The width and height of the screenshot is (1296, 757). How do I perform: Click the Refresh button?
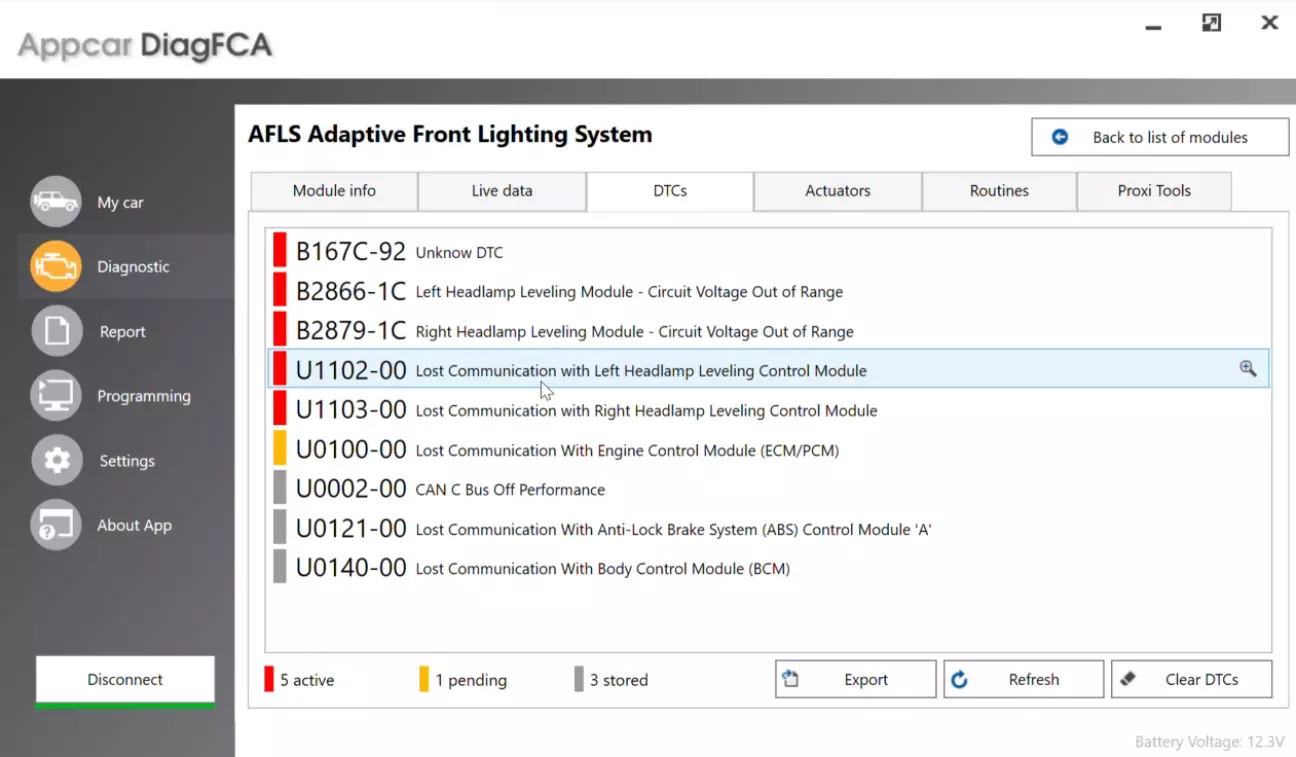click(x=1023, y=680)
